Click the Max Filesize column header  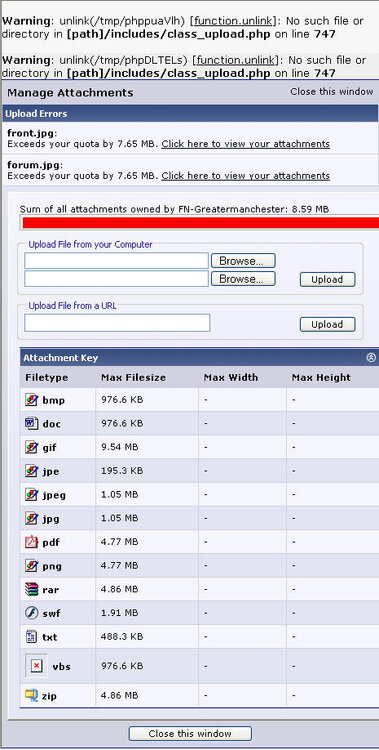point(134,377)
